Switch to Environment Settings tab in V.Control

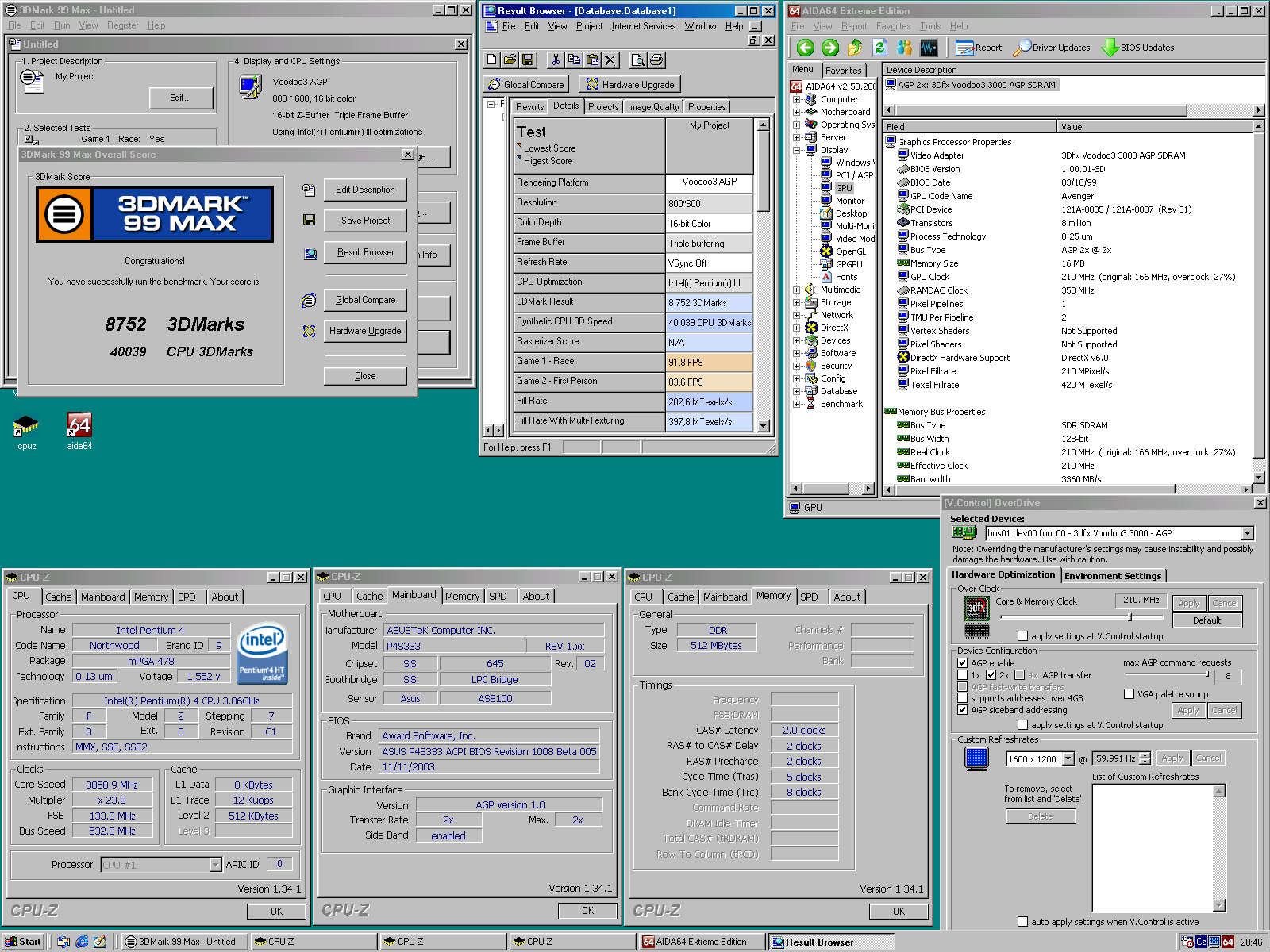click(x=1113, y=576)
